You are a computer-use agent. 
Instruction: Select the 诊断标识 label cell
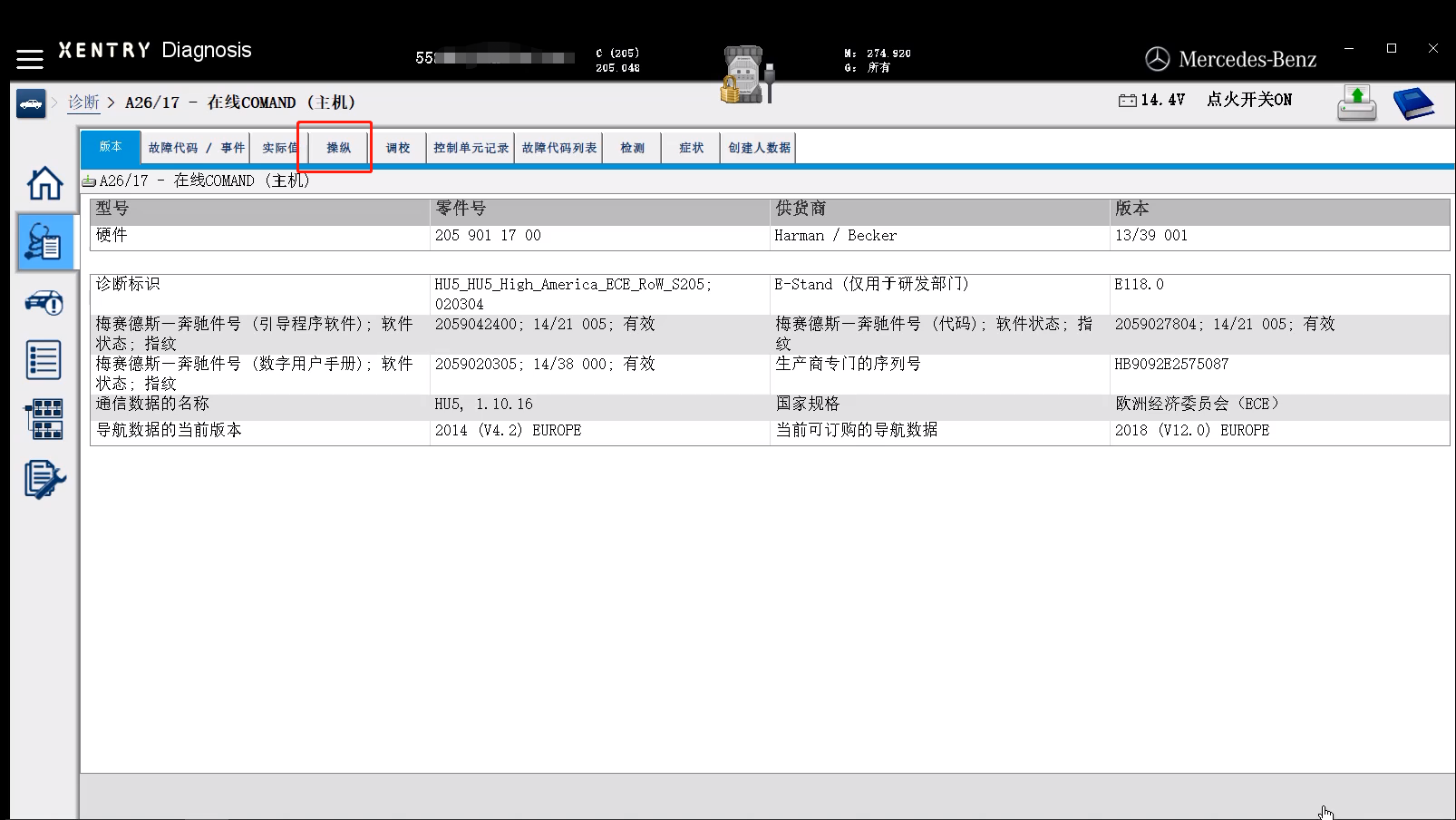[x=128, y=285]
